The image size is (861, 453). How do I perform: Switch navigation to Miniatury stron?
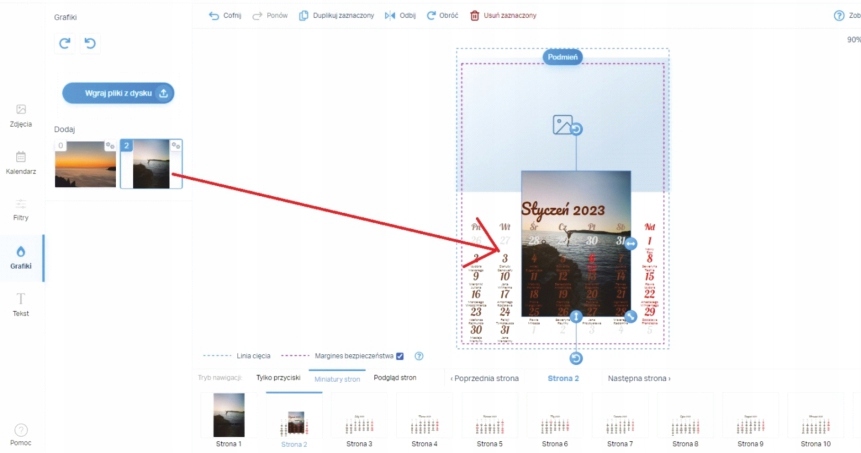[x=337, y=379]
